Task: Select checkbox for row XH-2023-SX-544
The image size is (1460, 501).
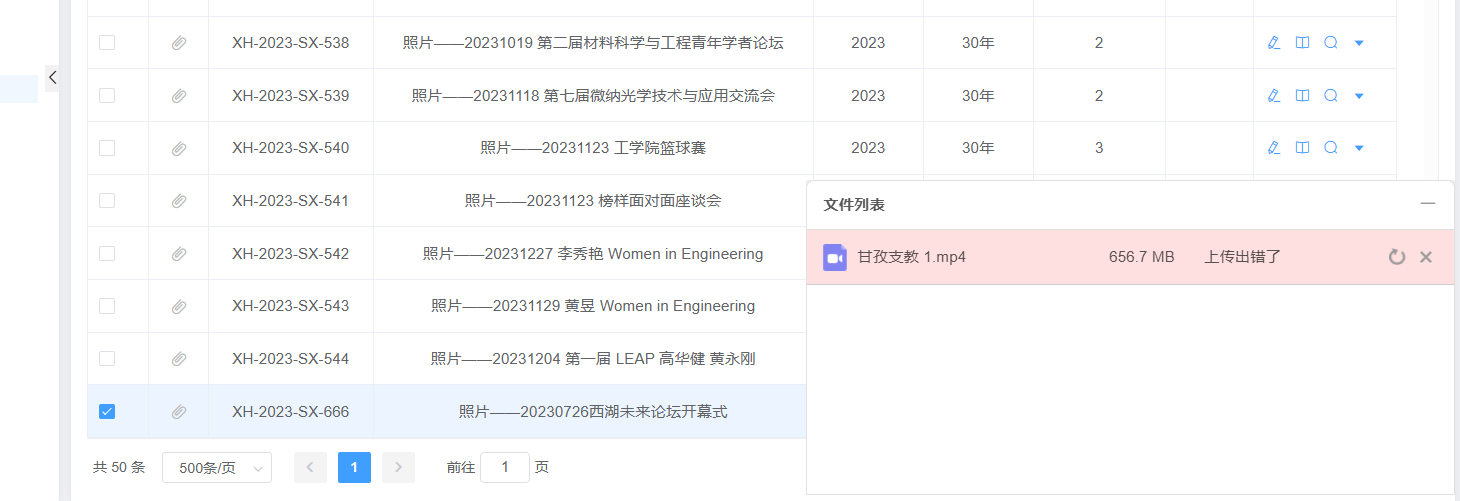Action: 107,358
